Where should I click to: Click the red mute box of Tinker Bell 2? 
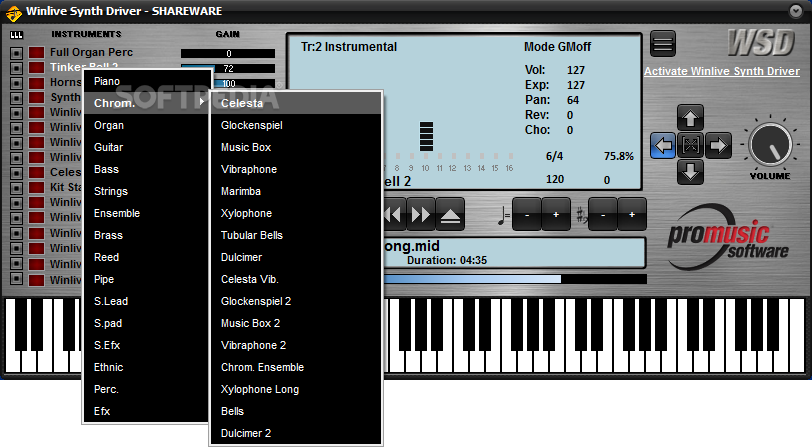36,68
